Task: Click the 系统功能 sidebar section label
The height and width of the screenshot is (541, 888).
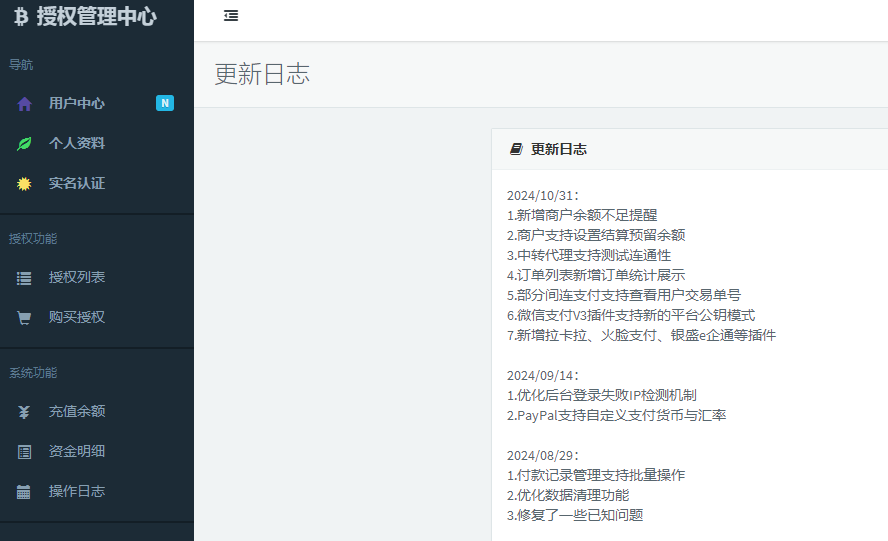Action: pos(33,373)
